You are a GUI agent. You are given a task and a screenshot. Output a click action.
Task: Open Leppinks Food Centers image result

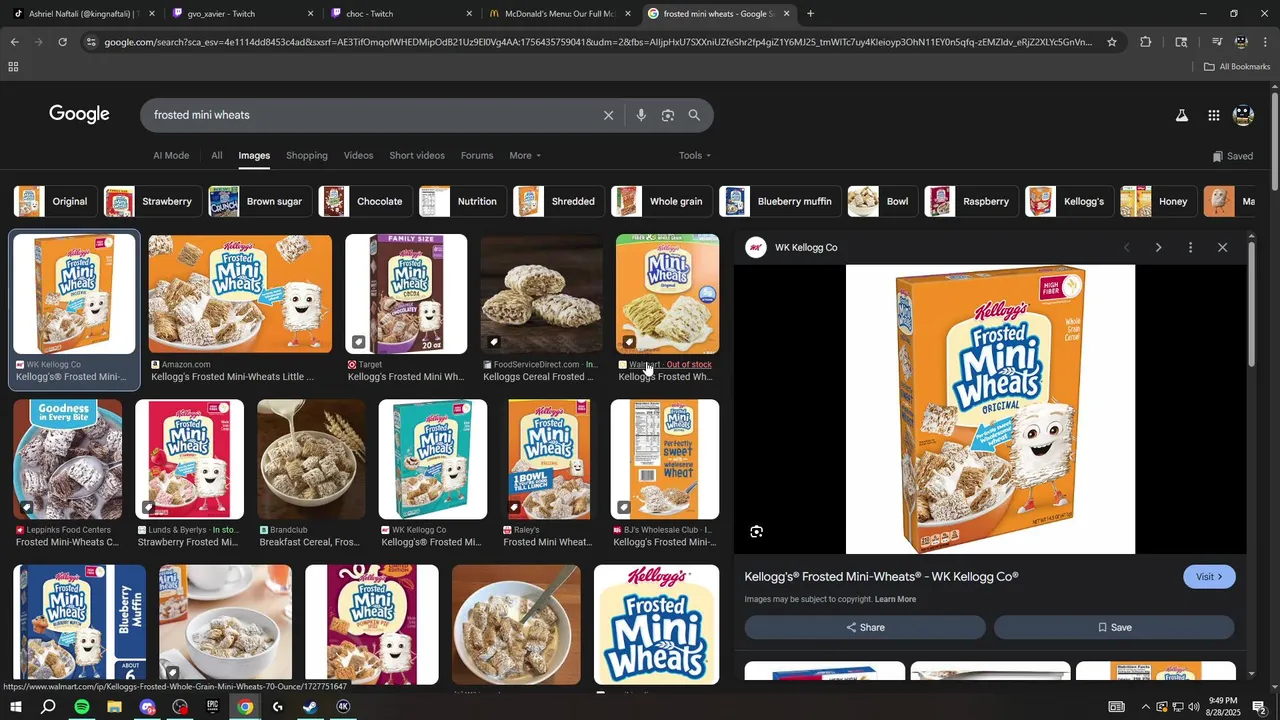pos(68,474)
